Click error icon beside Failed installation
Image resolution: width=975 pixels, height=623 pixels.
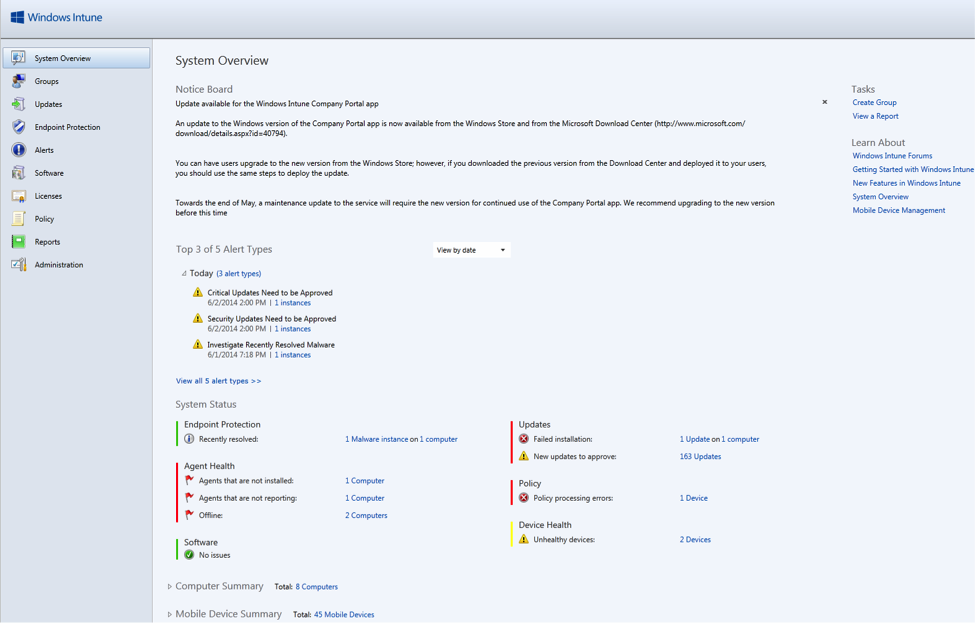tap(524, 439)
